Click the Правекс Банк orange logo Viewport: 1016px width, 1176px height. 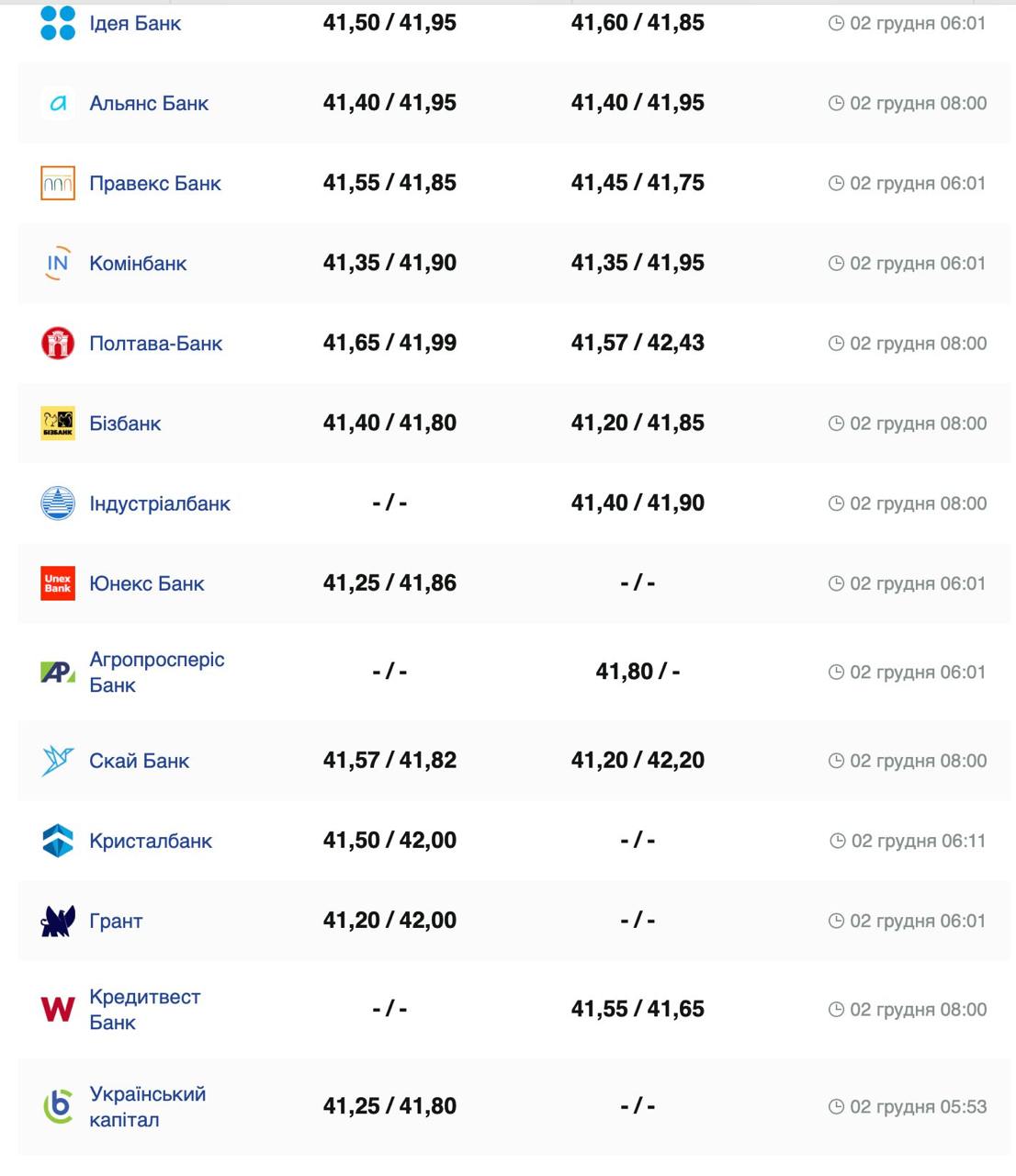58,183
